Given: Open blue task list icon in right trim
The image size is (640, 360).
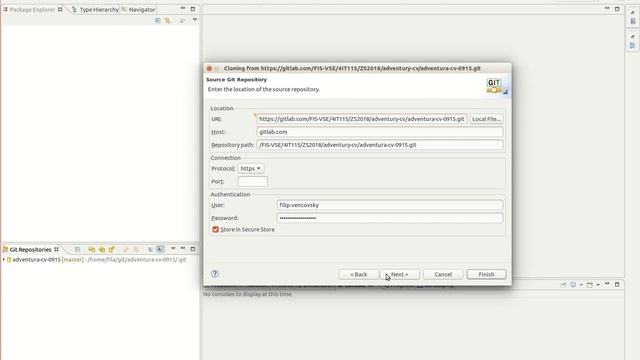Looking at the screenshot, I should [633, 45].
